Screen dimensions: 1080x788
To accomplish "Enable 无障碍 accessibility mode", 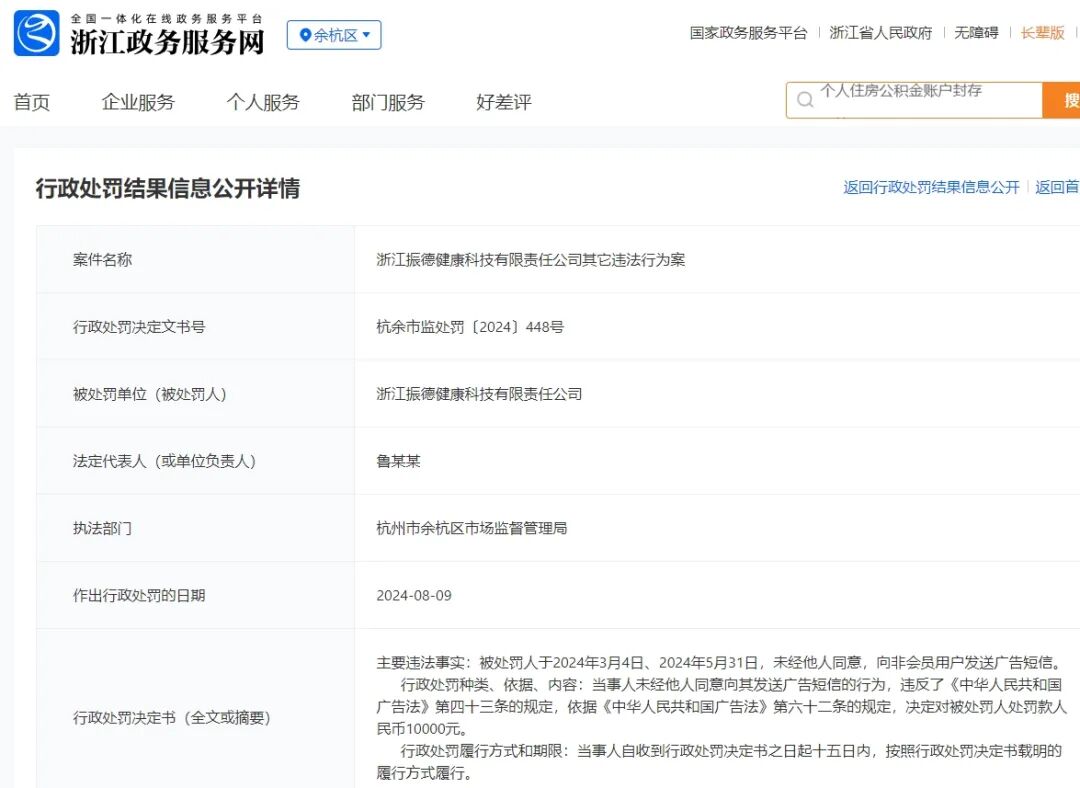I will click(976, 33).
